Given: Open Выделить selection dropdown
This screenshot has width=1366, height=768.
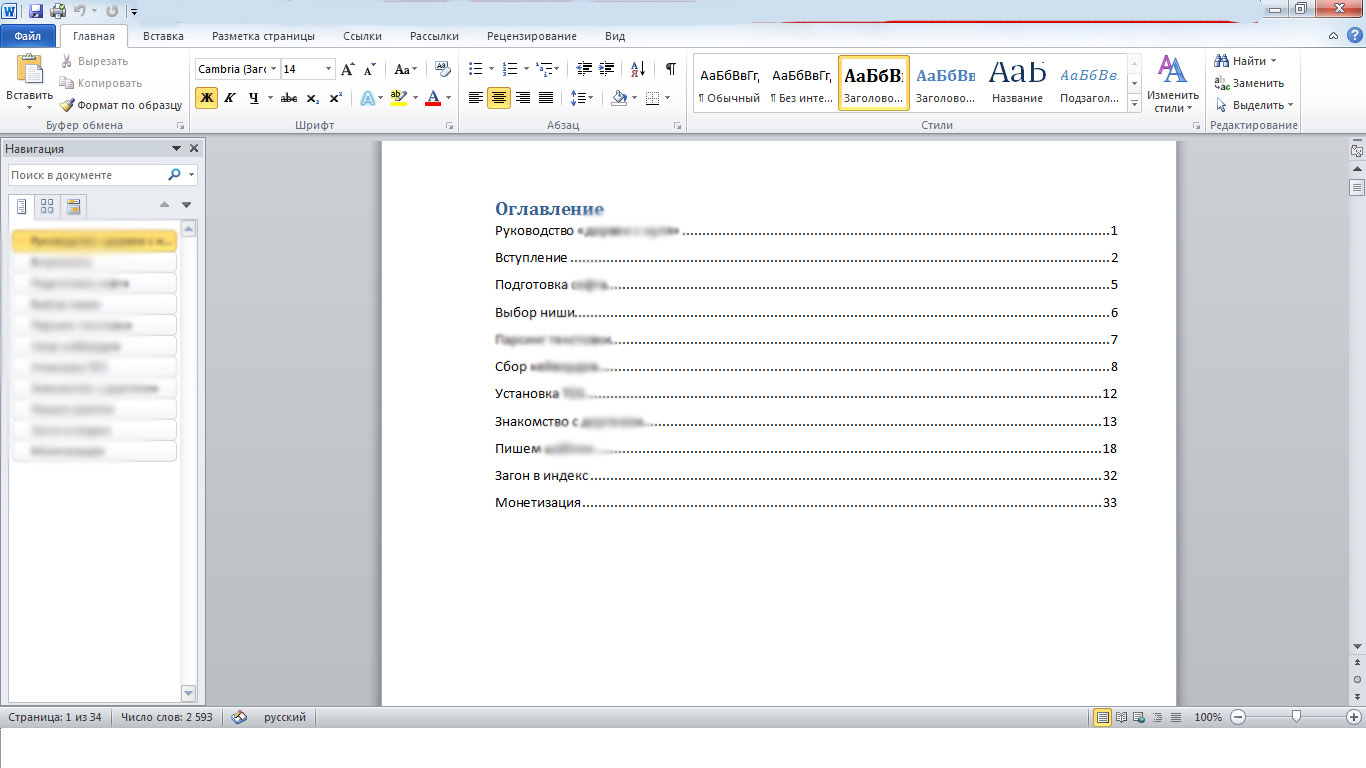Looking at the screenshot, I should coord(1254,105).
